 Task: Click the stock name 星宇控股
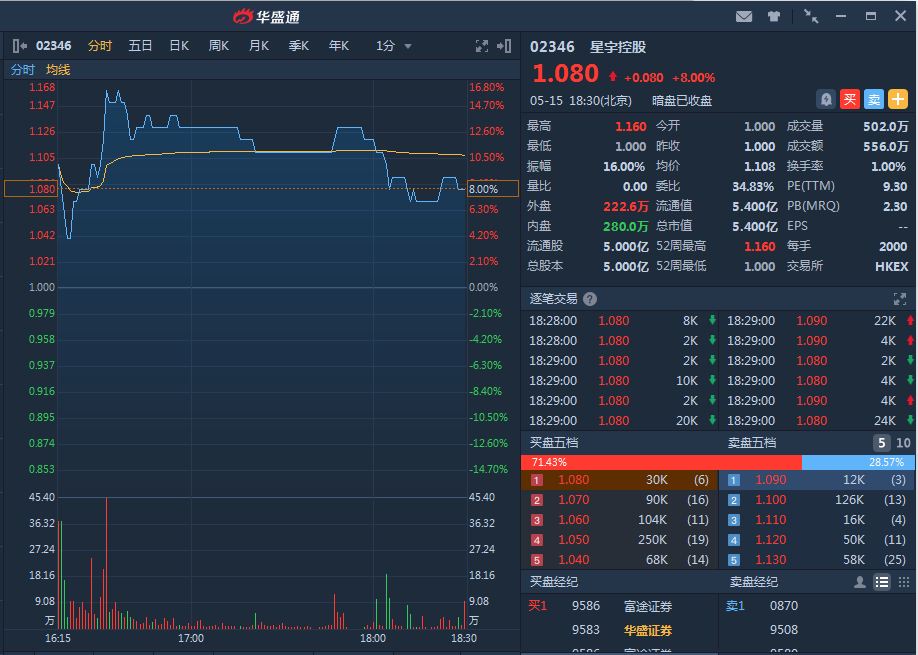[618, 47]
